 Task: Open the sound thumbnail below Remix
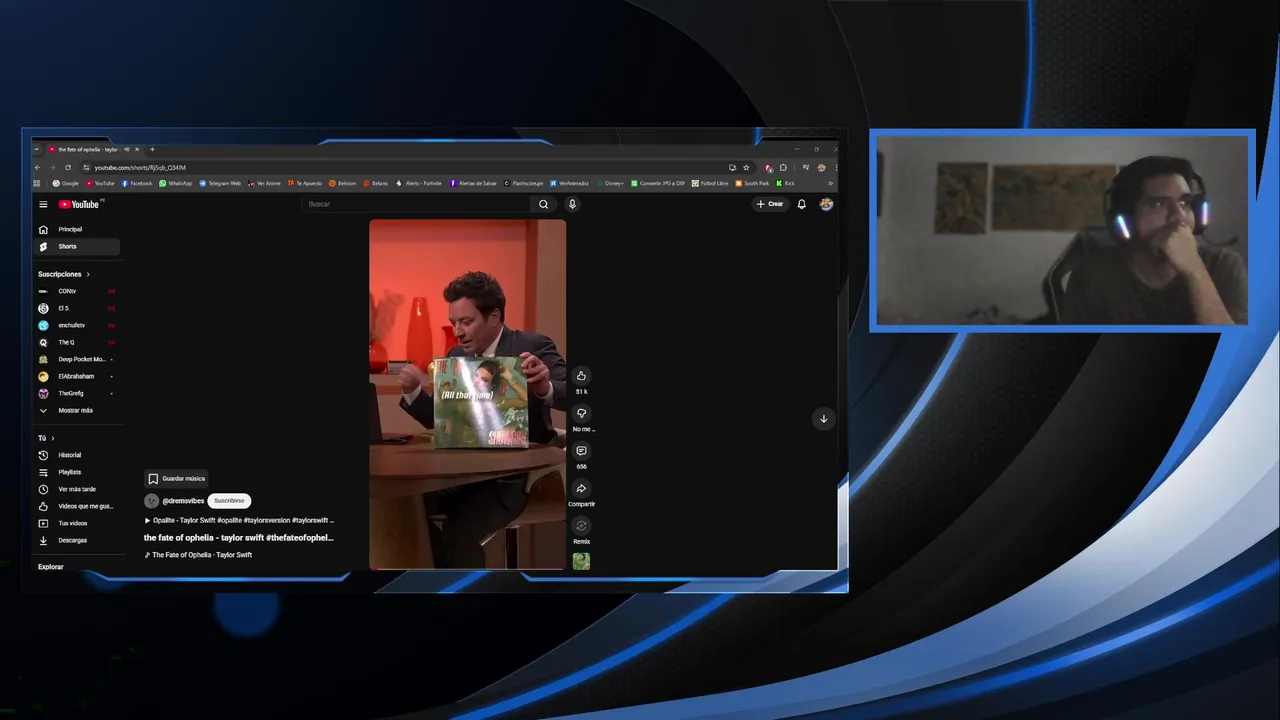click(x=581, y=561)
